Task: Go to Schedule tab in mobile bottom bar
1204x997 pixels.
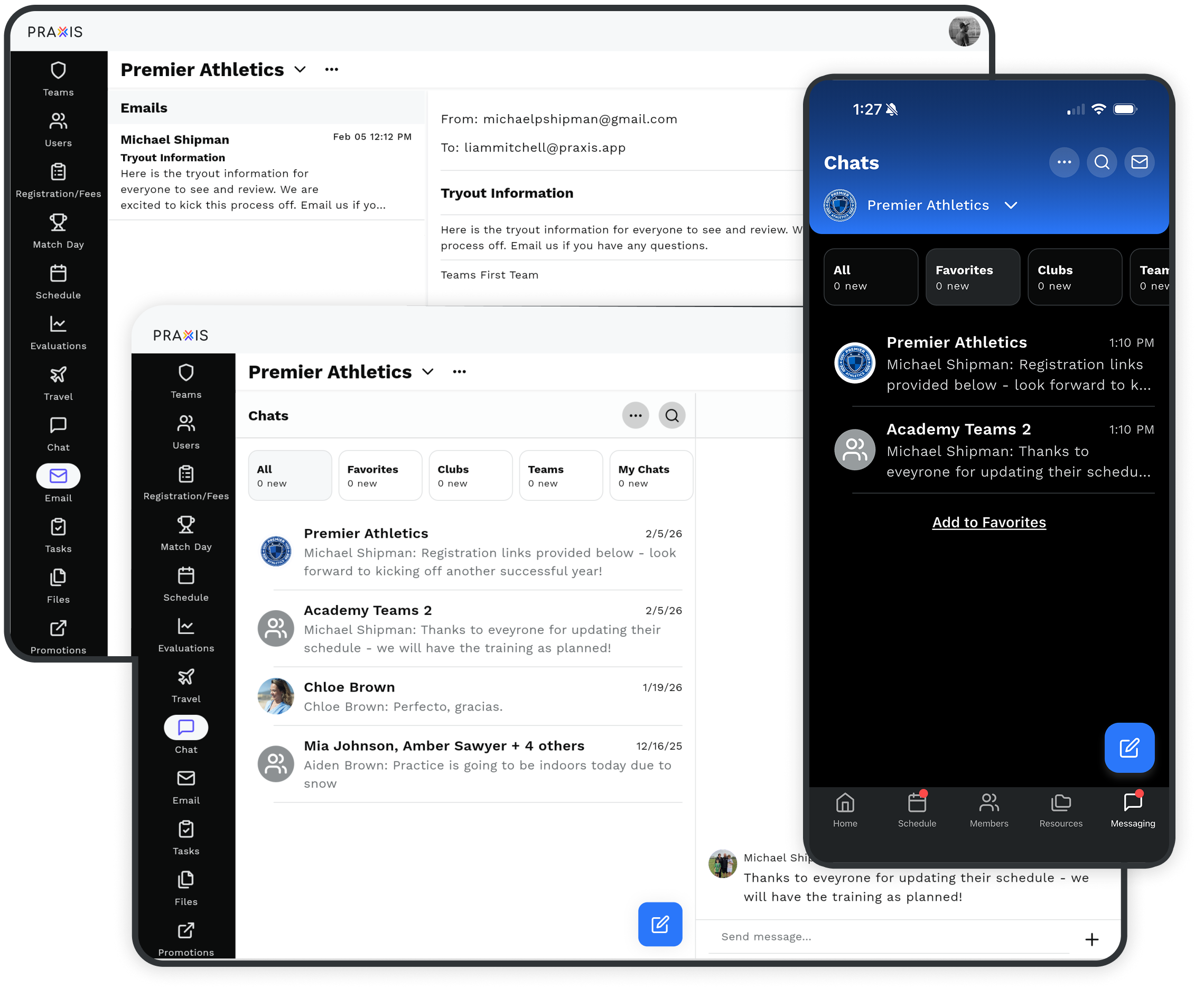Action: click(916, 809)
